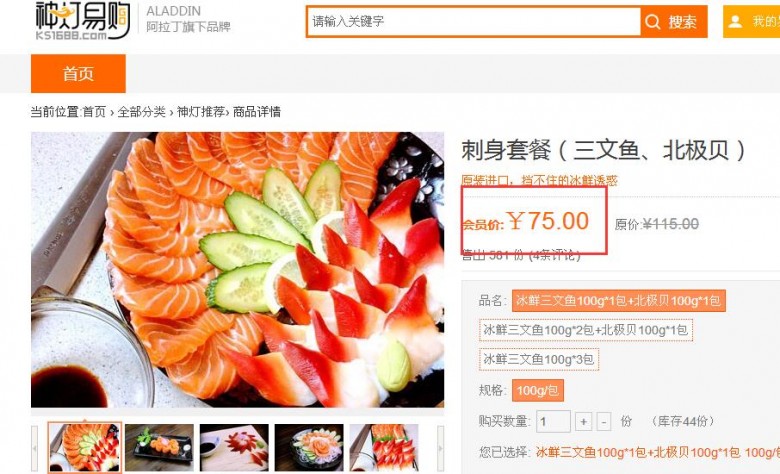View the sushi roll plate thumbnail
This screenshot has width=780, height=474.
[159, 448]
